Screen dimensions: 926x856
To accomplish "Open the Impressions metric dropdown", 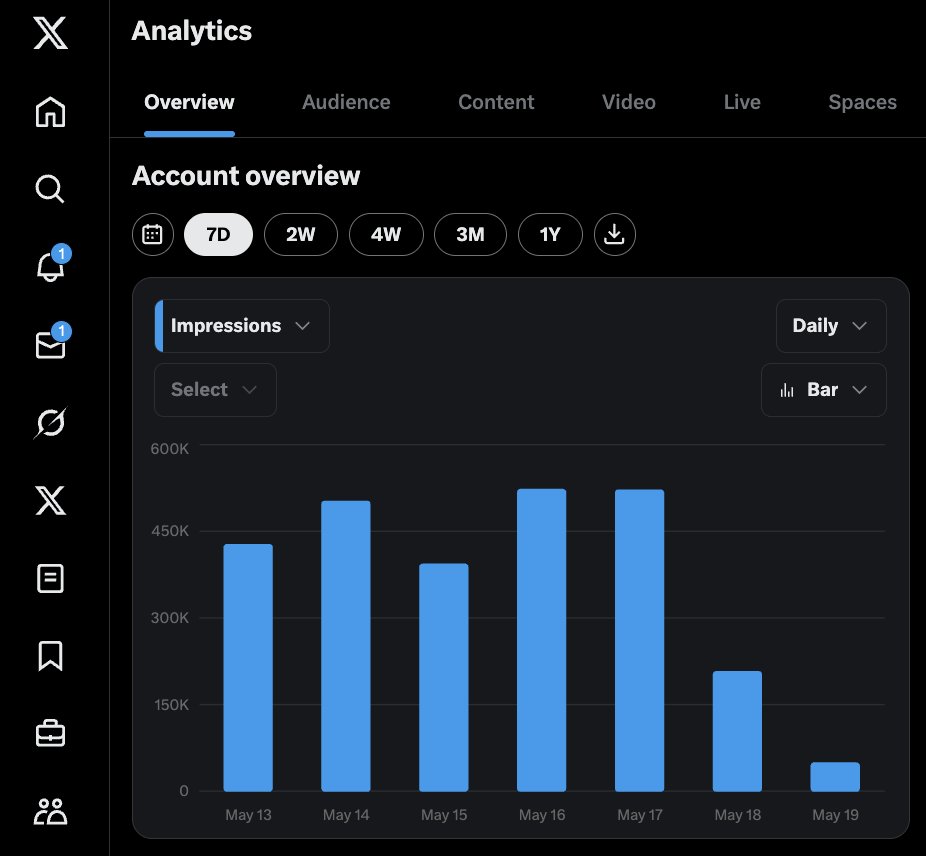I will (242, 326).
